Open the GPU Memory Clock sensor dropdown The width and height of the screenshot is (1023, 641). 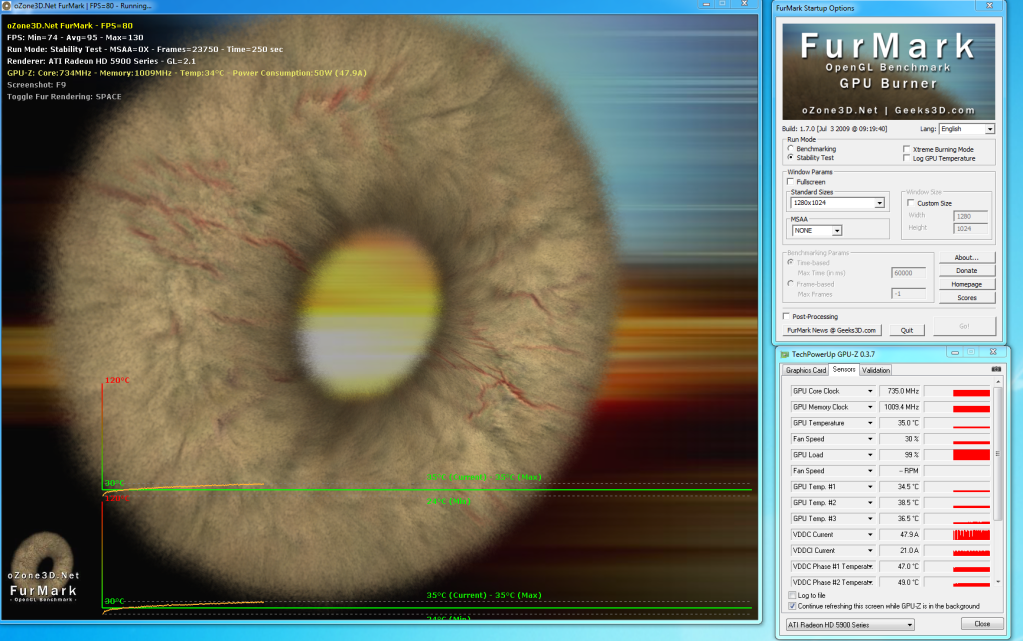click(x=870, y=407)
